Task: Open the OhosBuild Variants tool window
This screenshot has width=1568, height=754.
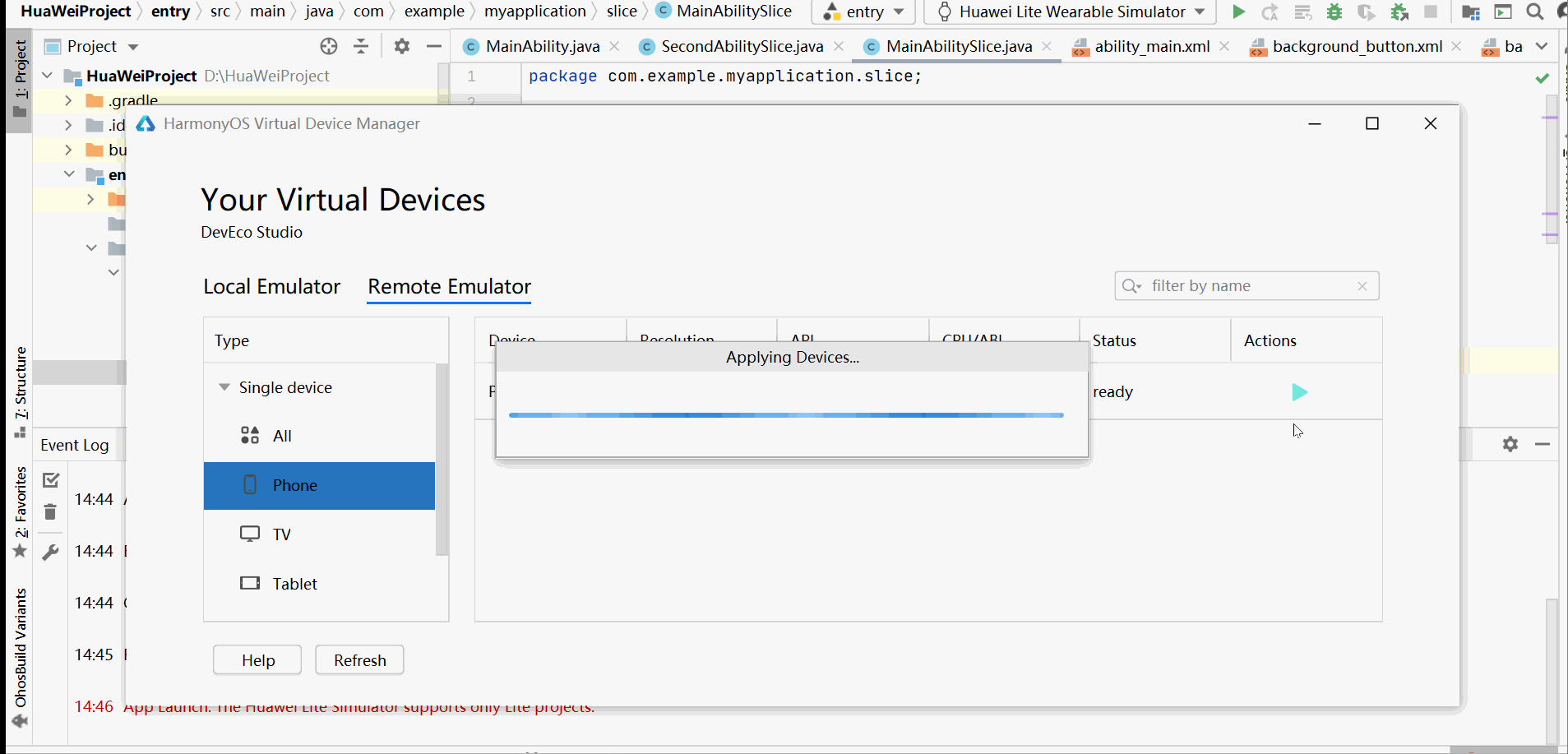Action: coord(21,658)
